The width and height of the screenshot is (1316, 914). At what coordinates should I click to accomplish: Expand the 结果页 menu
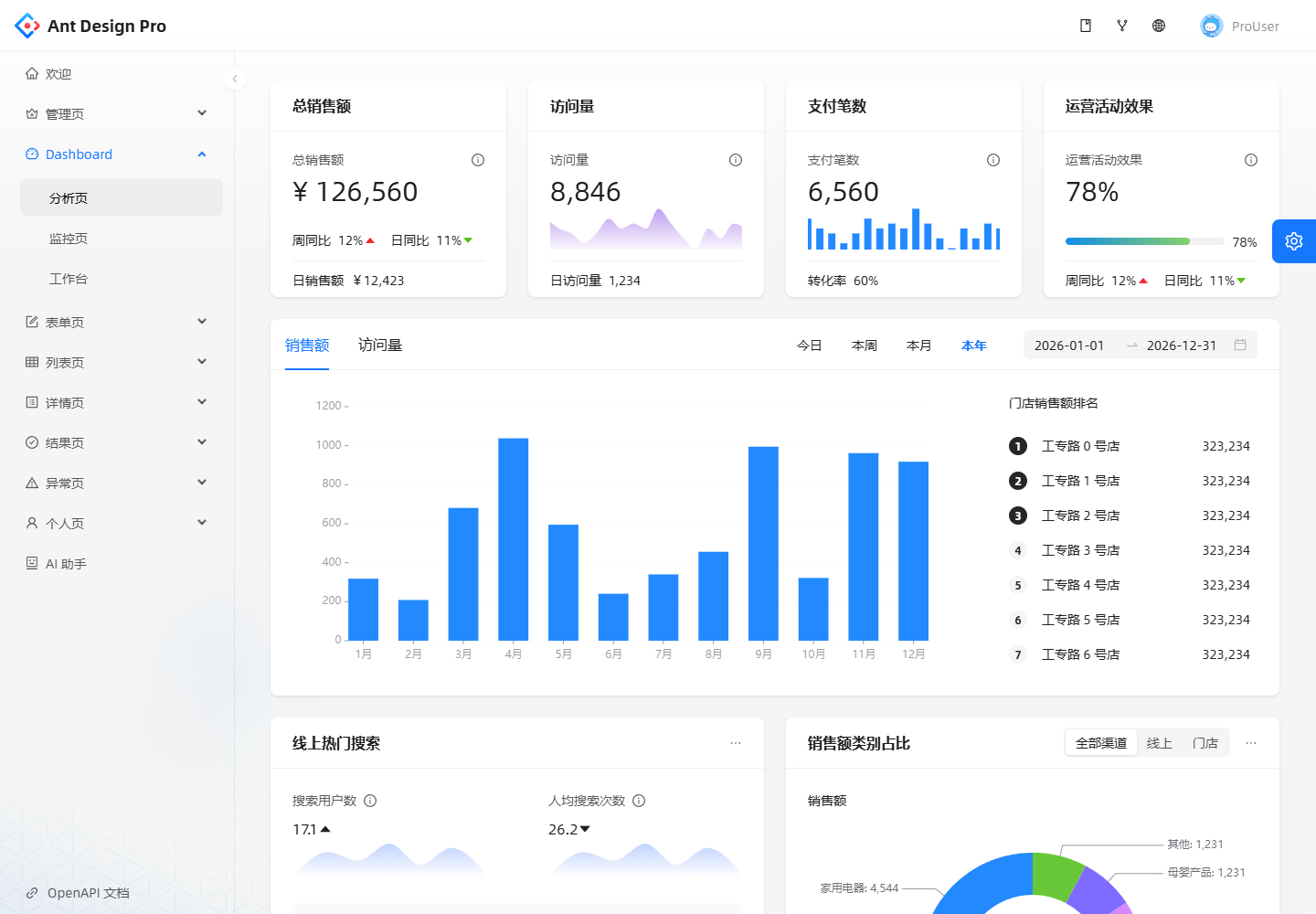point(121,442)
